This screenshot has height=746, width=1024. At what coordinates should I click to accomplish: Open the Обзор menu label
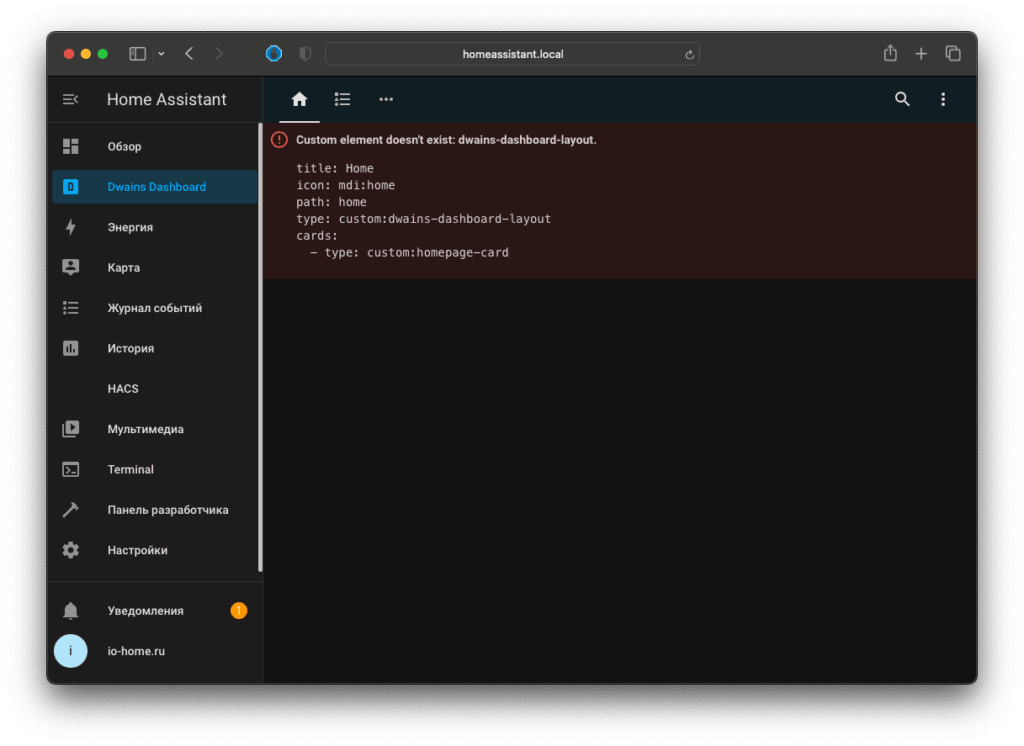pyautogui.click(x=124, y=146)
